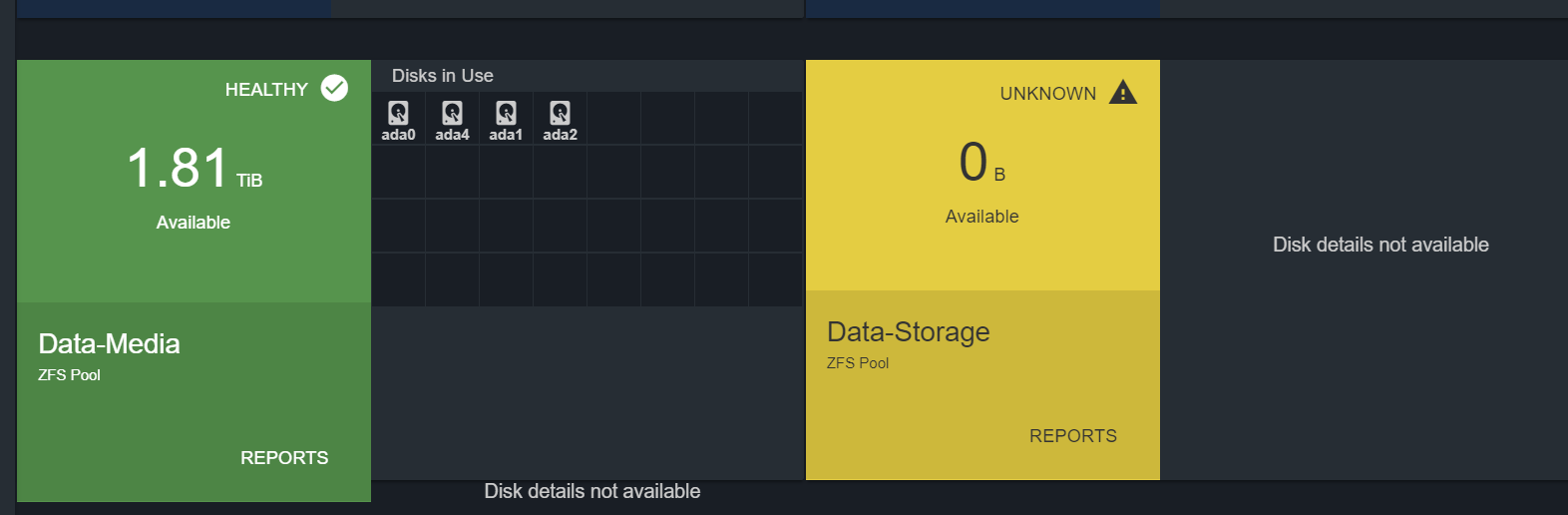Select the ada2 disk icon

pyautogui.click(x=560, y=113)
